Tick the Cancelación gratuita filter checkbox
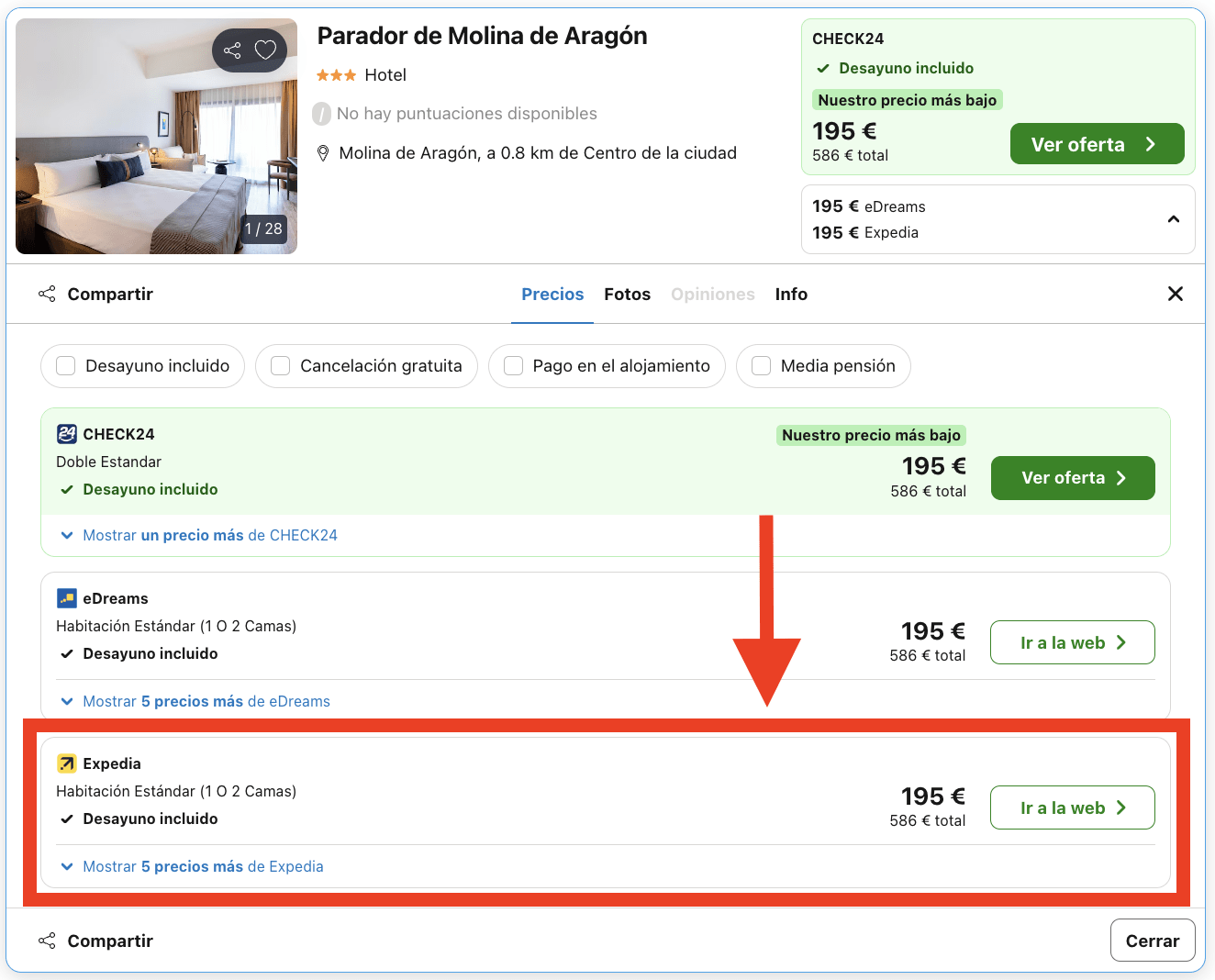 coord(281,366)
